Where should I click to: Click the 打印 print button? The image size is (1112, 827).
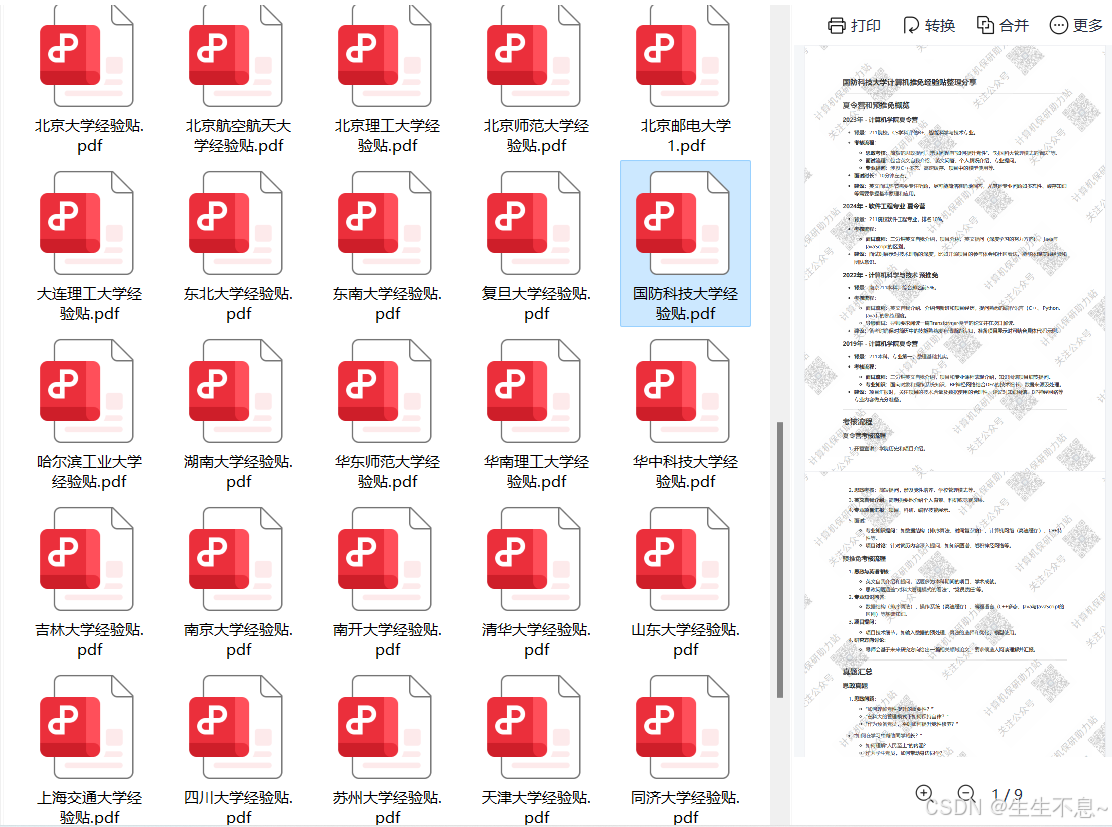[855, 26]
